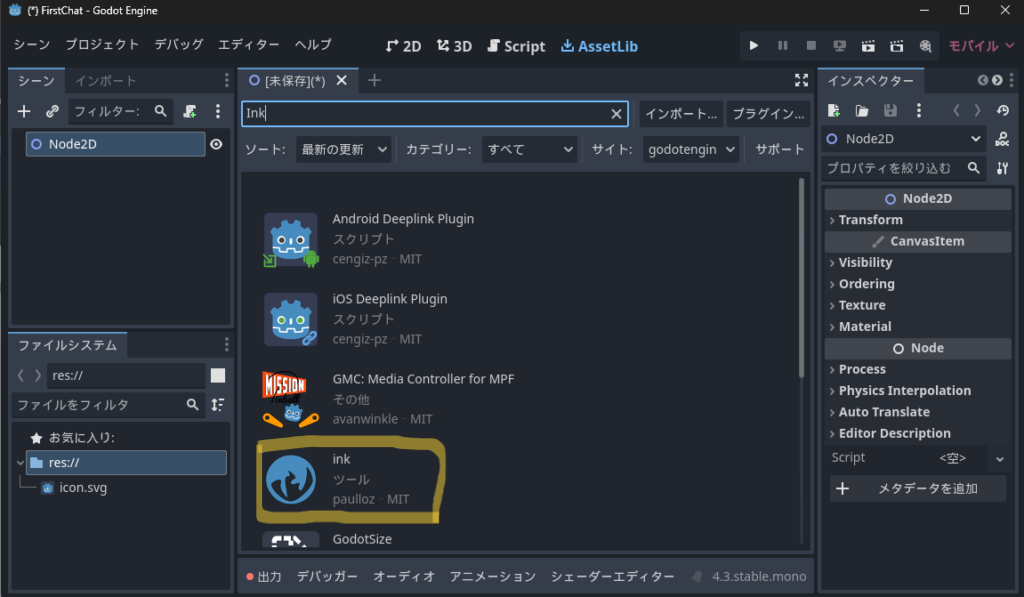Go to previous edited object
Screen dimensions: 1024x597
(956, 111)
